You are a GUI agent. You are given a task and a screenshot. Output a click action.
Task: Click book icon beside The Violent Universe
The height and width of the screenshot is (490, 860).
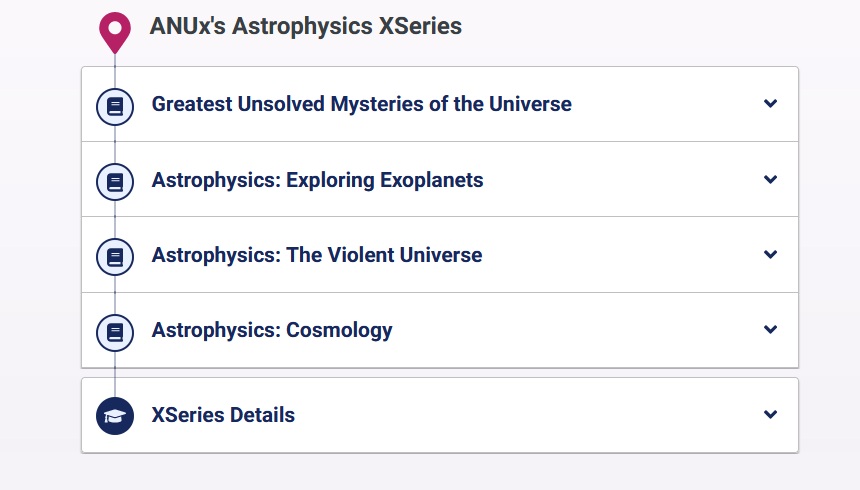pos(115,256)
